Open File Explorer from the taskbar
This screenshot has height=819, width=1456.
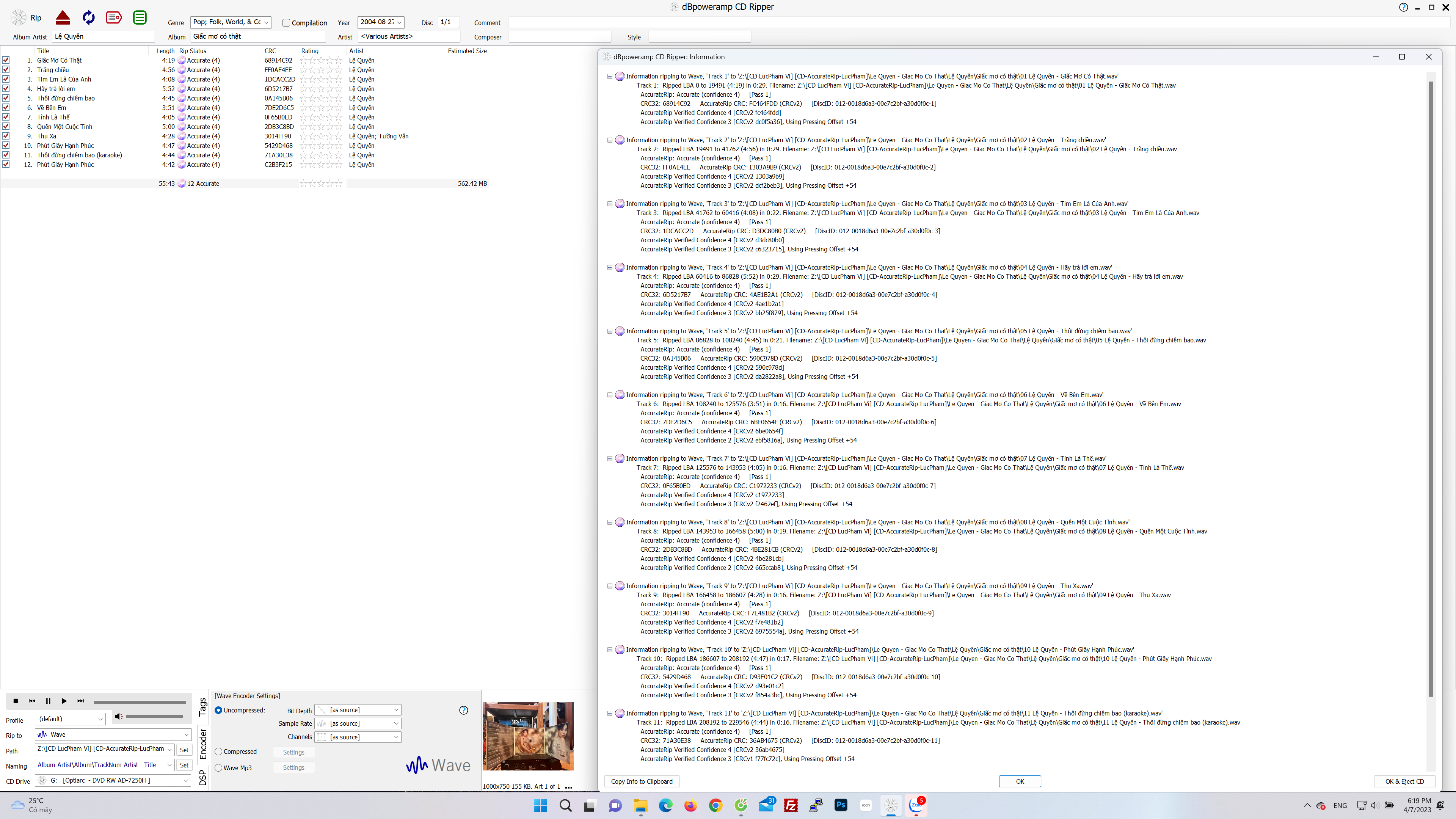pos(640,805)
